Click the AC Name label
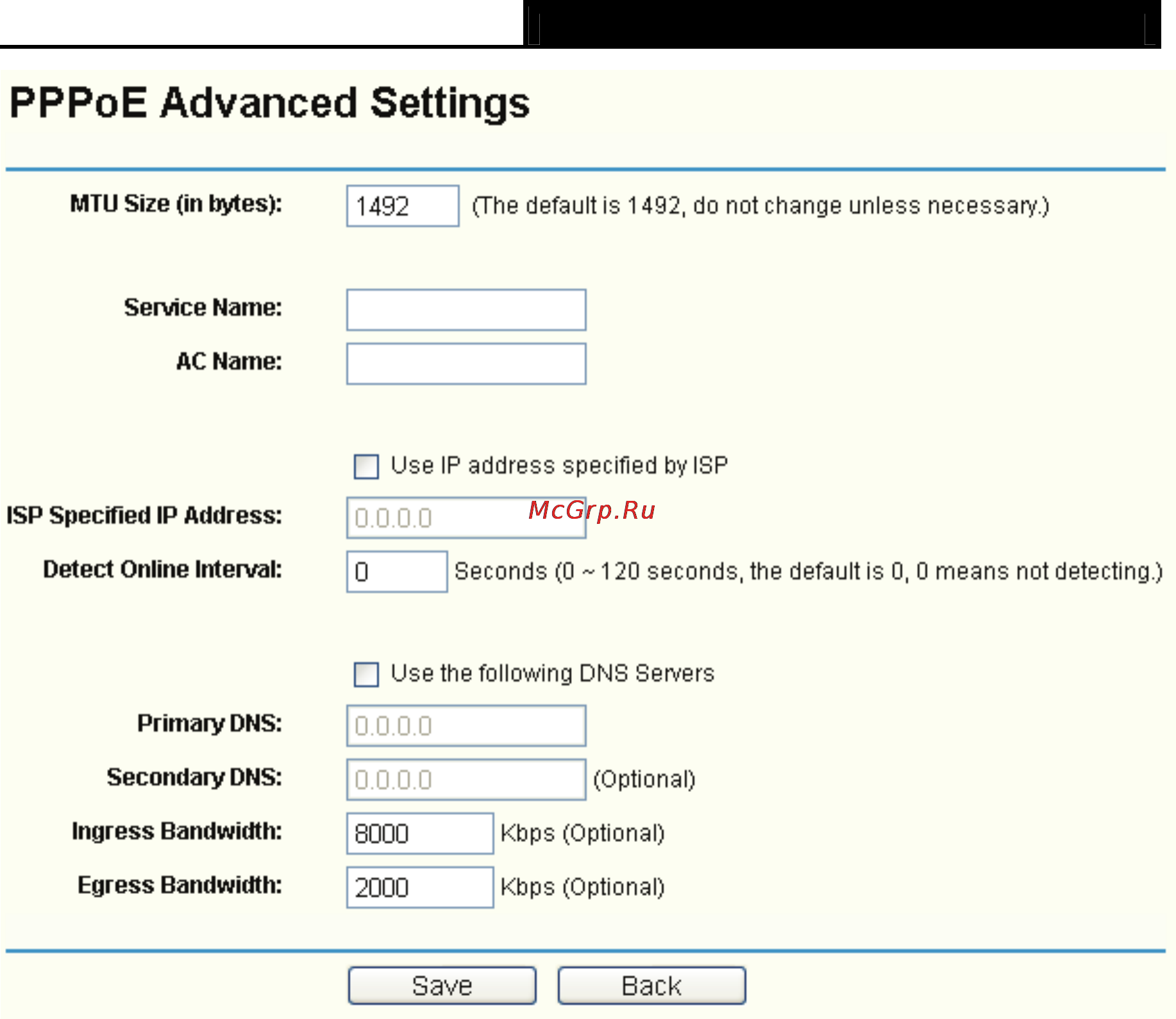Screen dimensions: 1176x1019 pyautogui.click(x=230, y=362)
